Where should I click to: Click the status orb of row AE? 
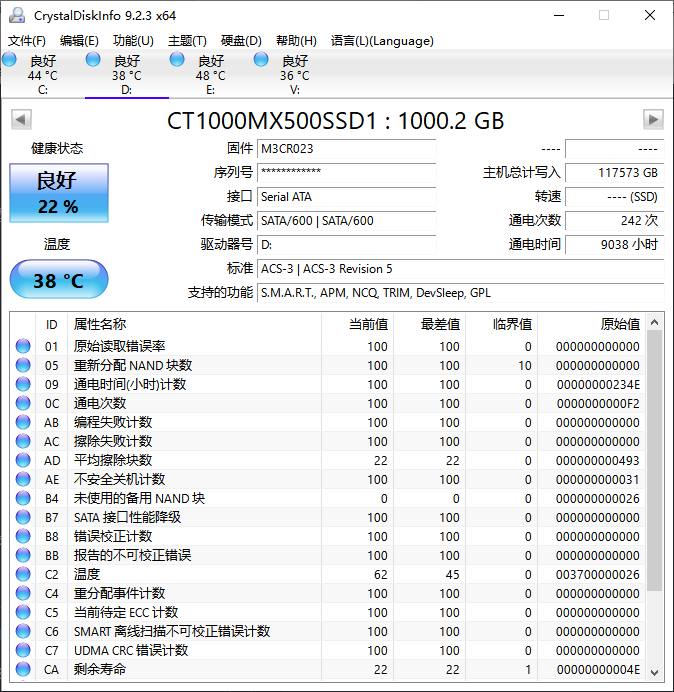[x=23, y=479]
